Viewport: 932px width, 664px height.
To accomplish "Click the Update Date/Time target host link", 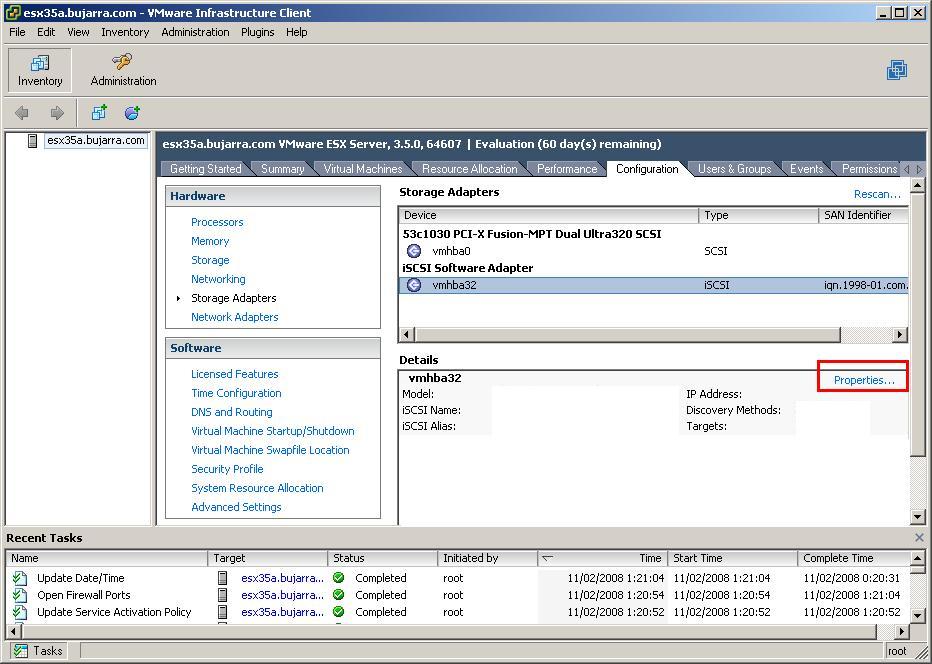I will click(282, 578).
